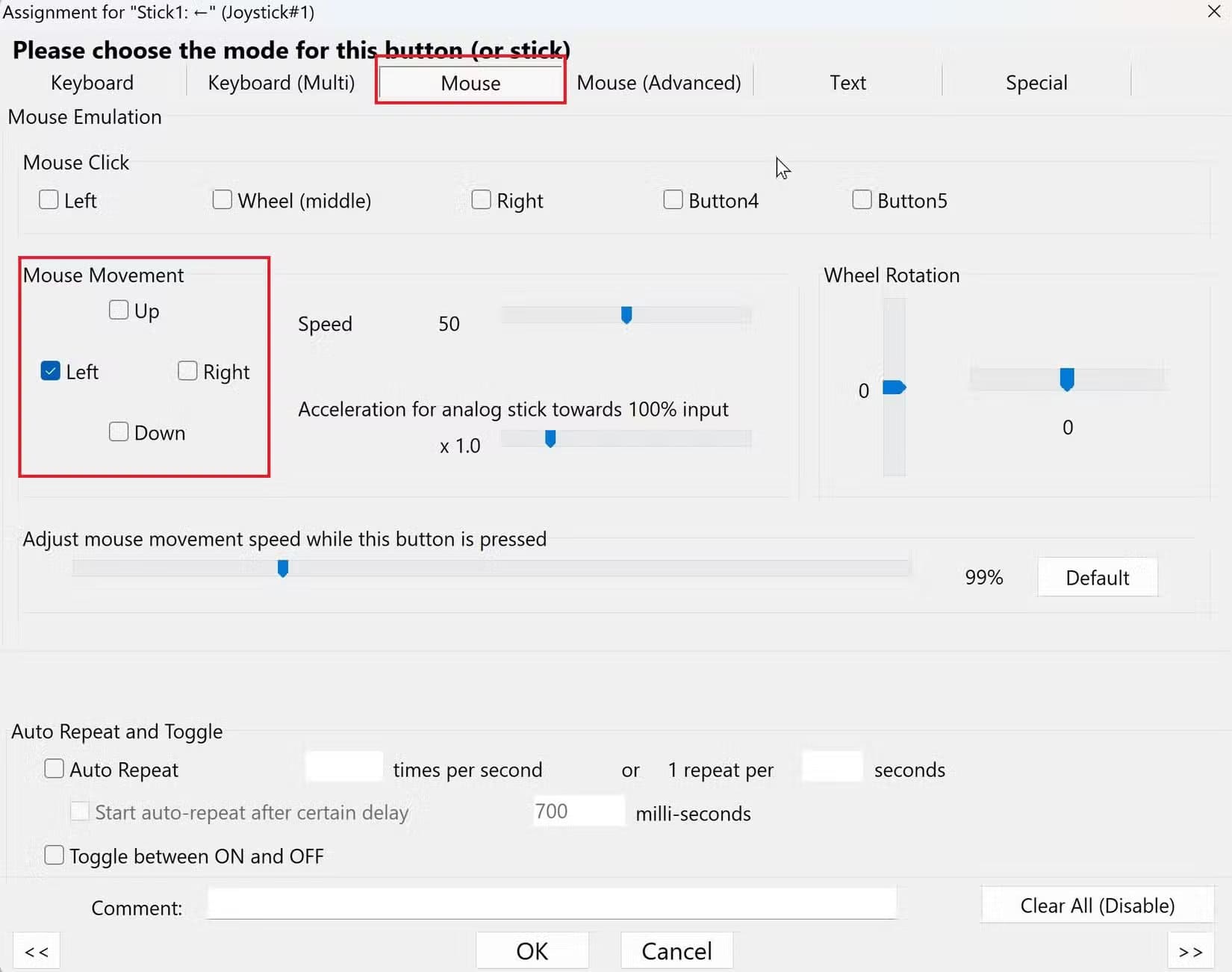Click the Default speed button

[x=1097, y=577]
